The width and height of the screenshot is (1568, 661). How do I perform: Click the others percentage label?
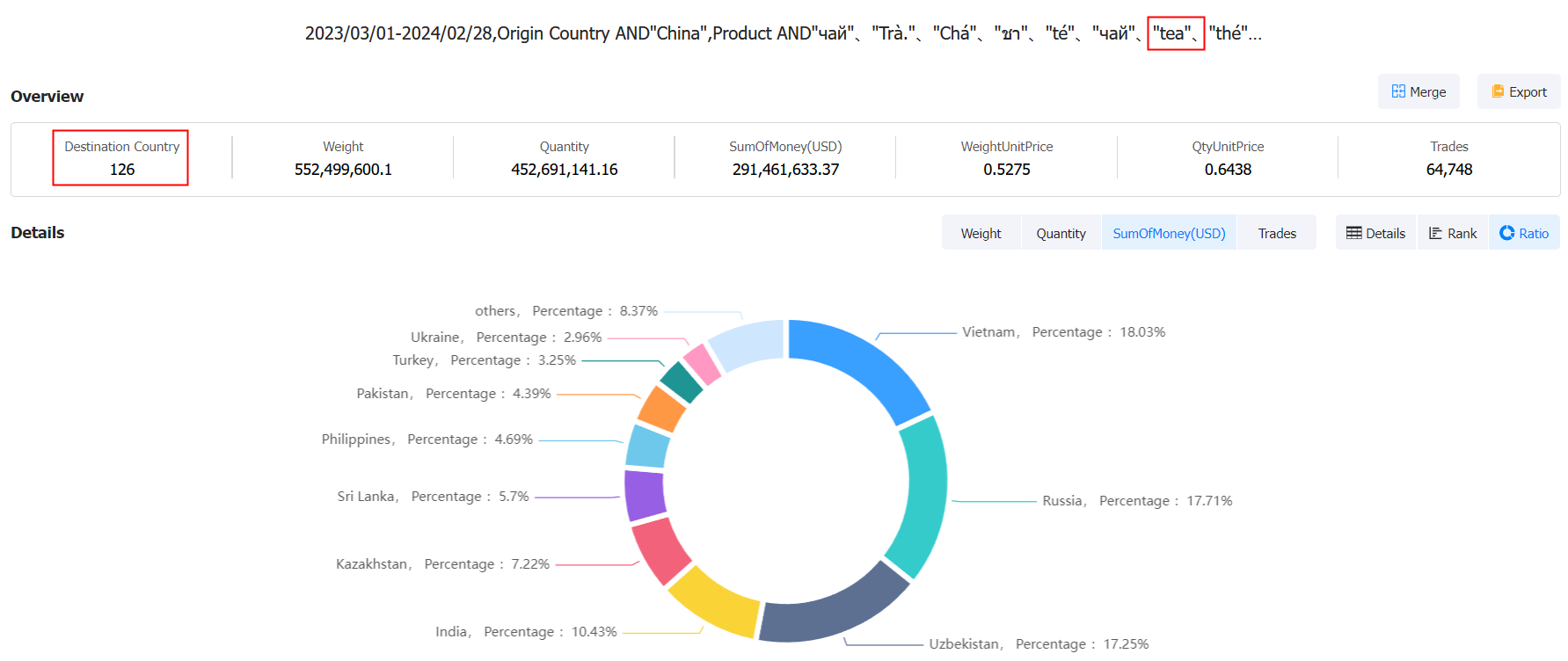pos(566,311)
